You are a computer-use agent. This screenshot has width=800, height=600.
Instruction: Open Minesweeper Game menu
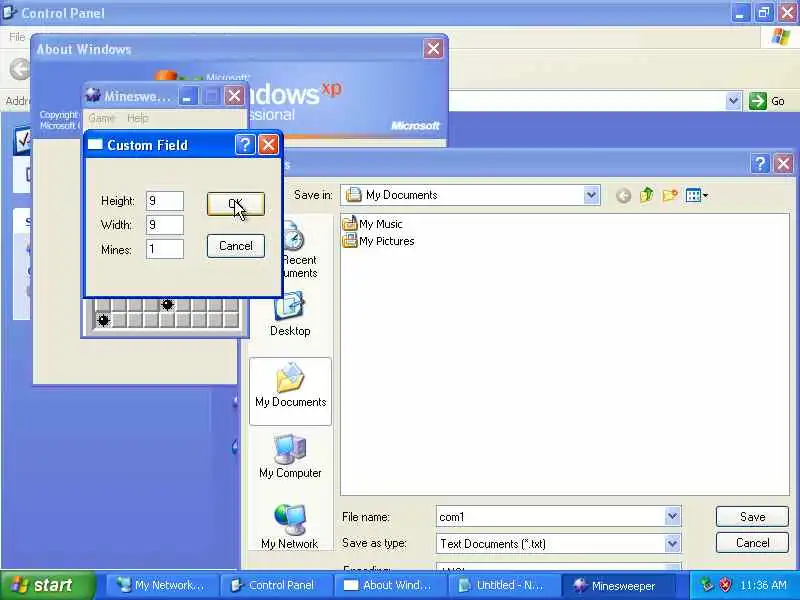[102, 118]
